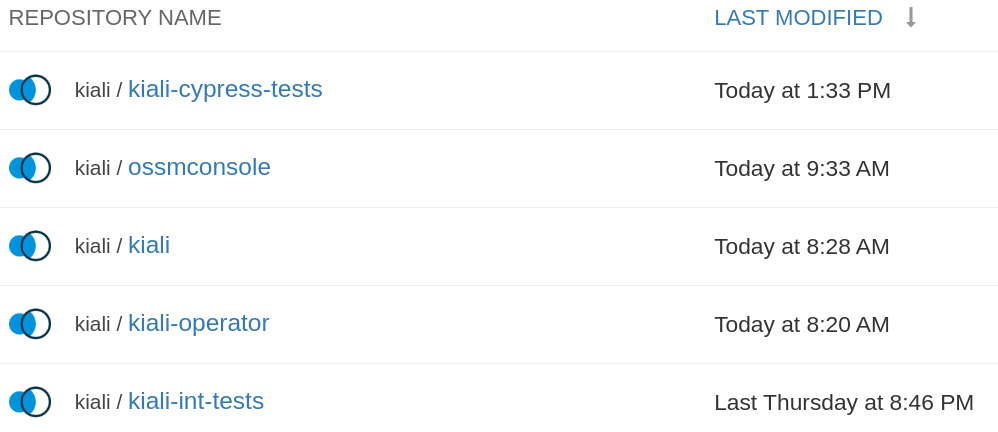Click the kiali namespace text before kiali-int-tests
998x432 pixels.
coord(92,402)
